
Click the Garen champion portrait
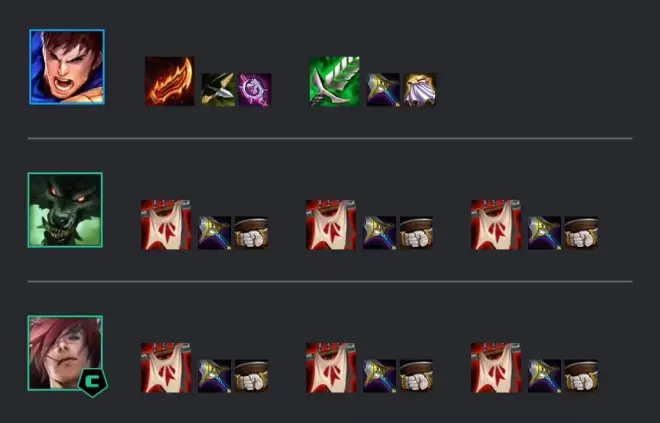(67, 67)
